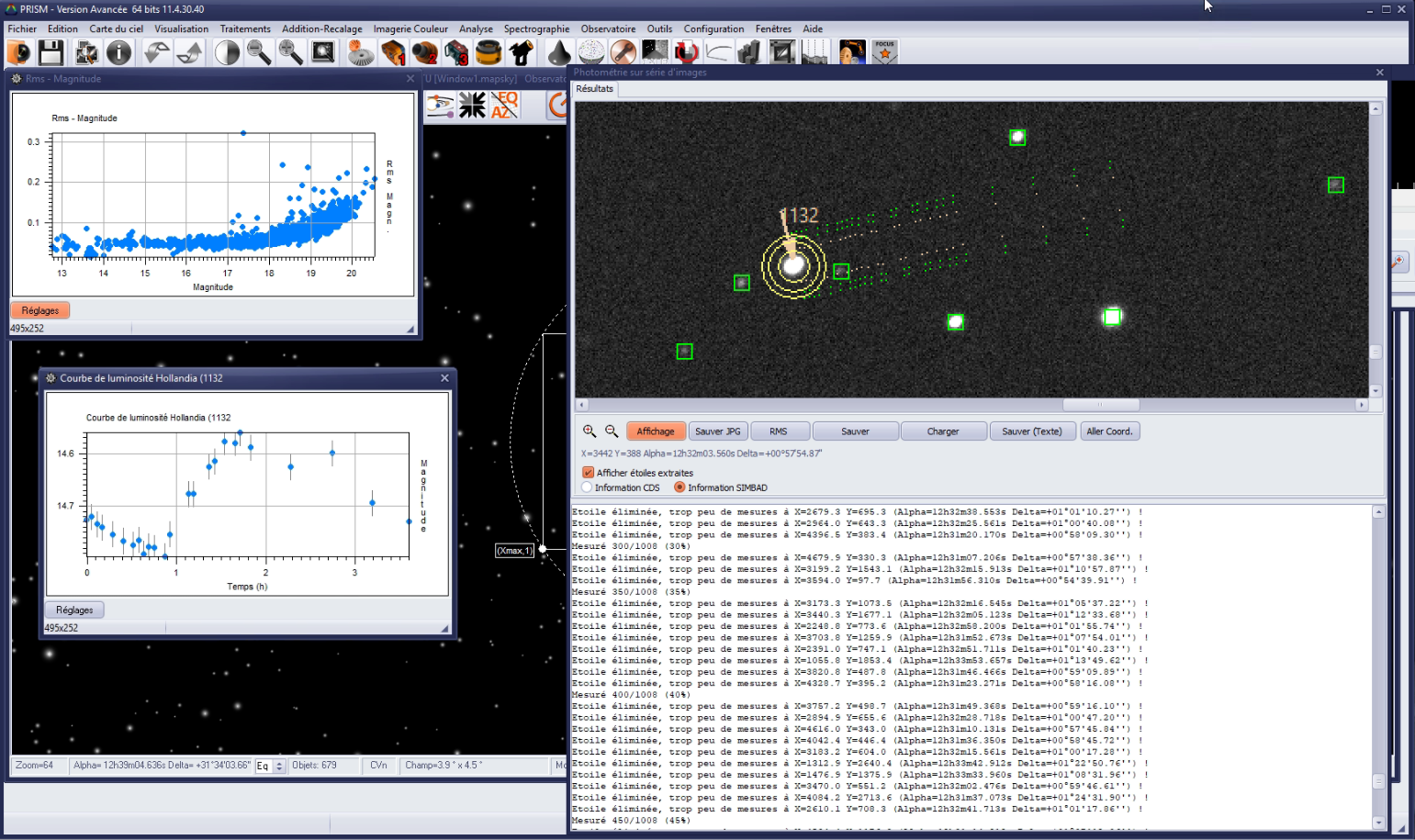Toggle Afficher étoiles extraites checkbox
This screenshot has width=1415, height=840.
(589, 473)
